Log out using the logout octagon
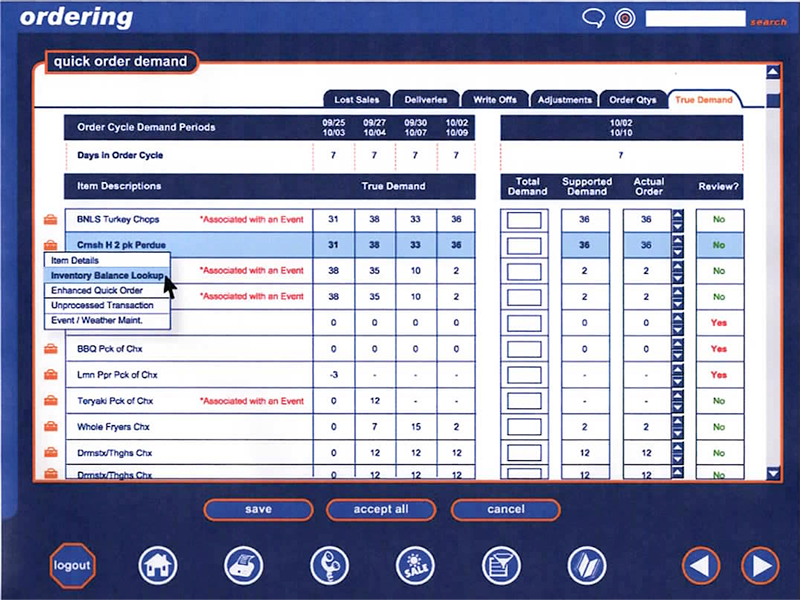 [x=72, y=566]
